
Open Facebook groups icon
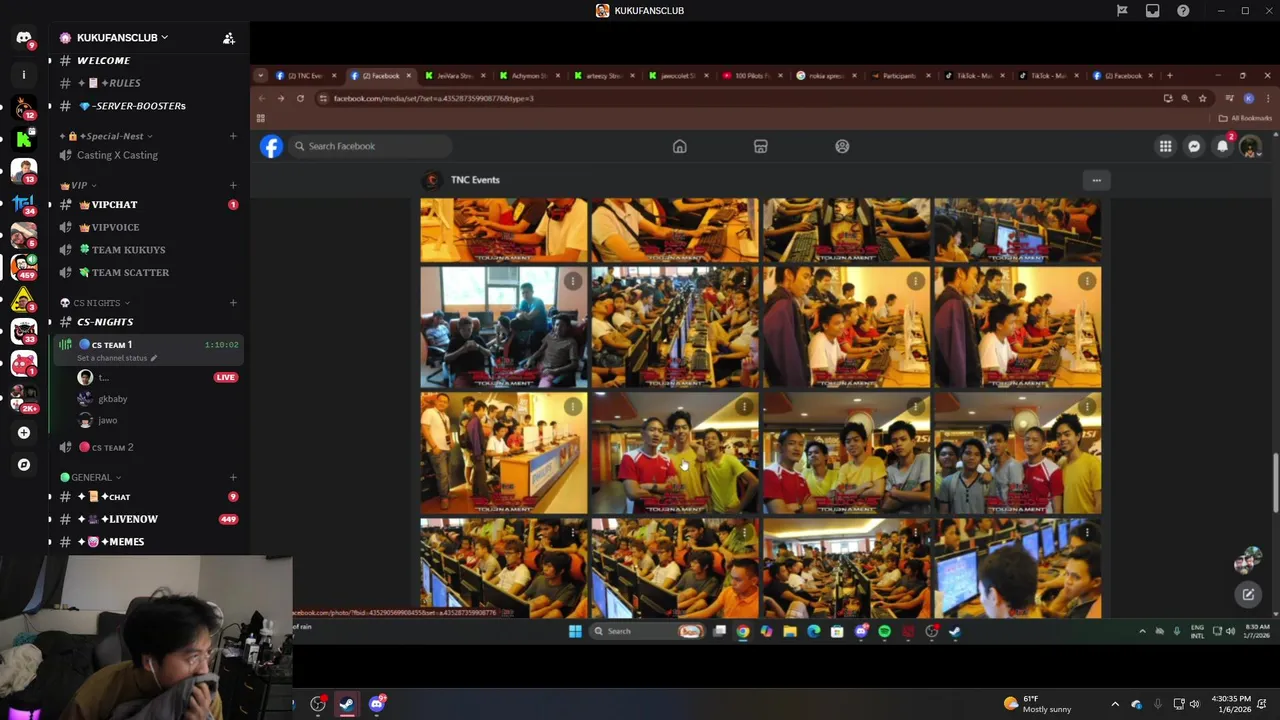pyautogui.click(x=842, y=146)
